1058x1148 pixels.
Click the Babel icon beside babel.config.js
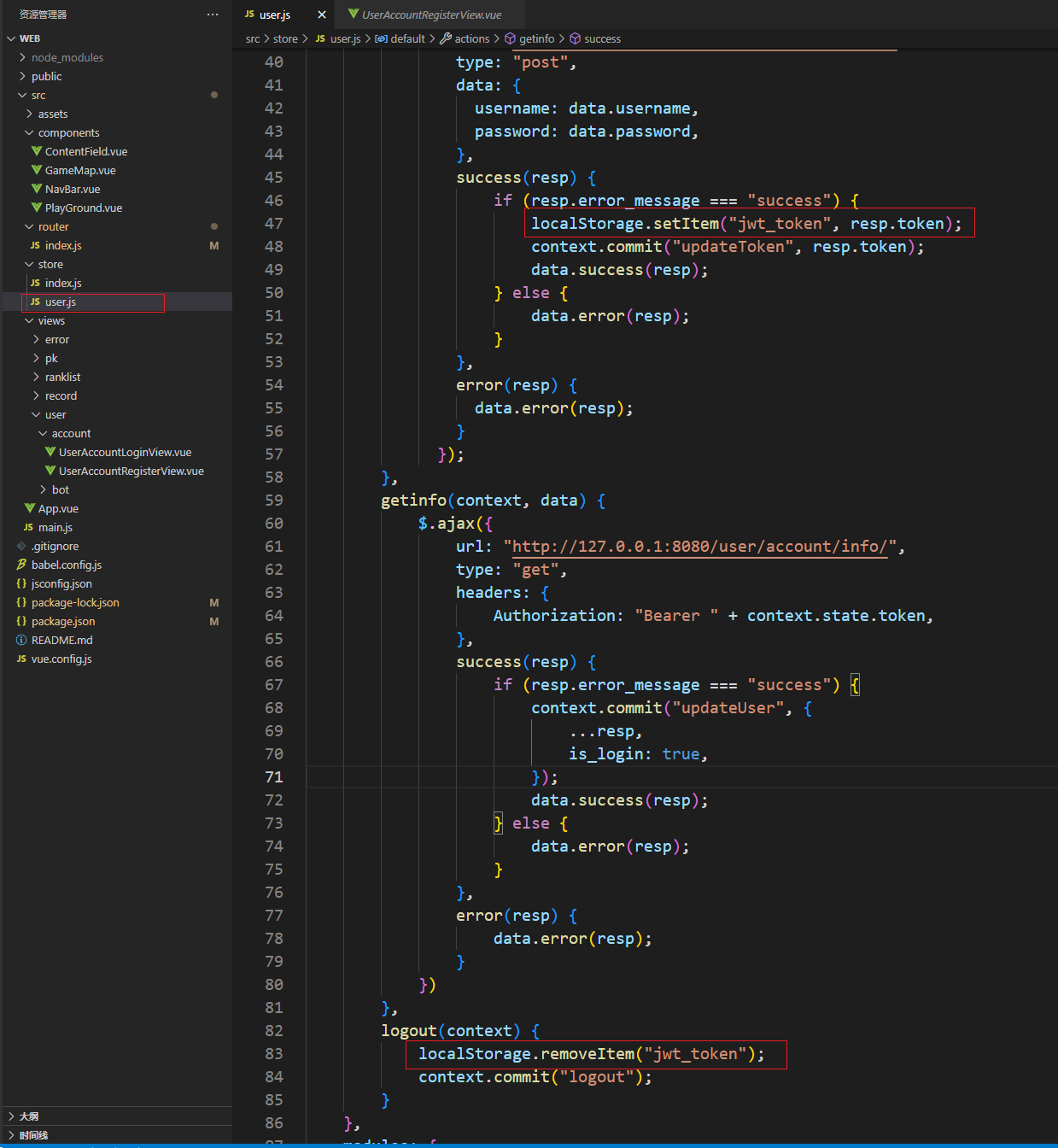21,565
